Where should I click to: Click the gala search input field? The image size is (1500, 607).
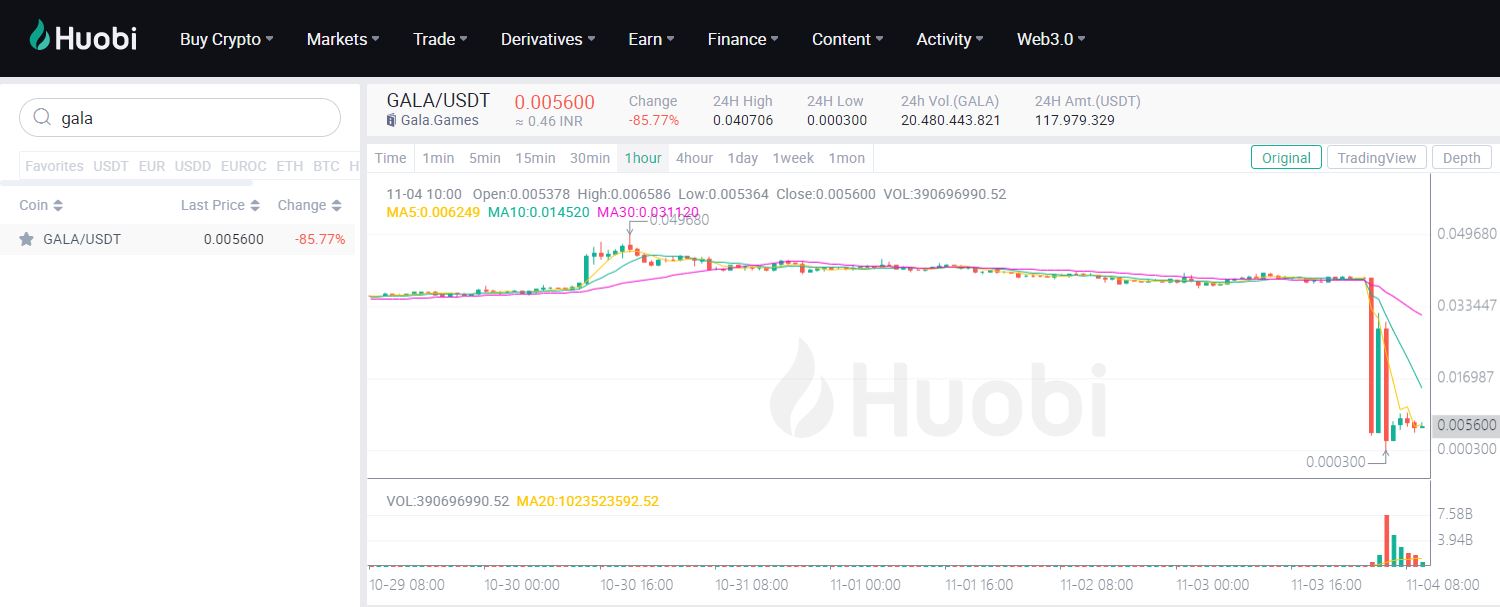tap(180, 118)
